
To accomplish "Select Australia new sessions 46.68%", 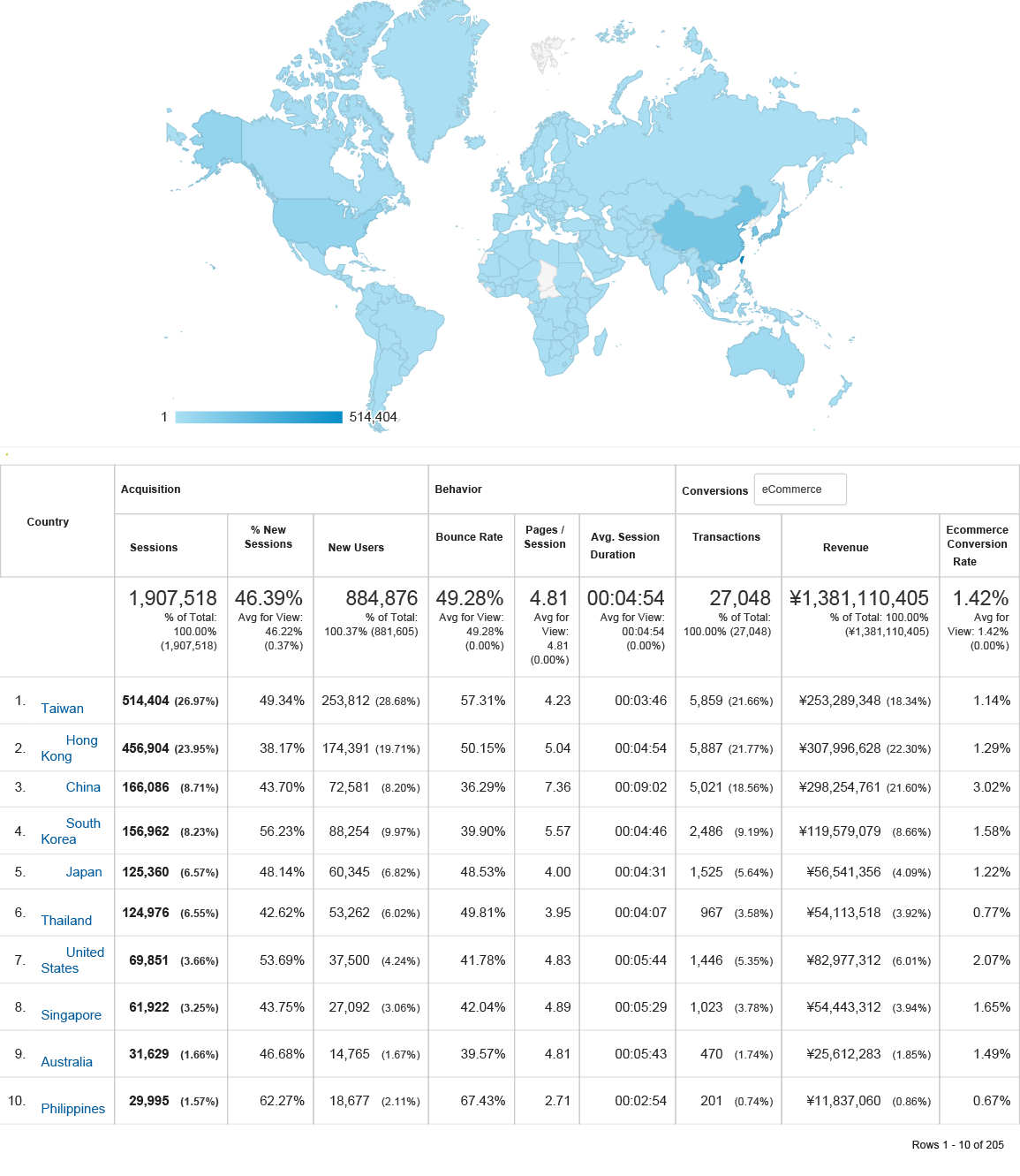I will pyautogui.click(x=282, y=1054).
